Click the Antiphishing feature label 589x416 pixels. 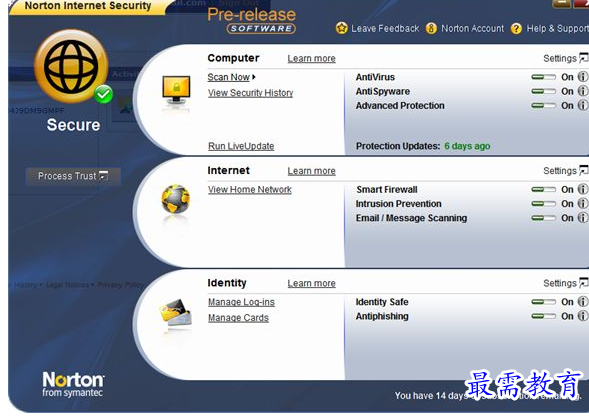pyautogui.click(x=382, y=316)
